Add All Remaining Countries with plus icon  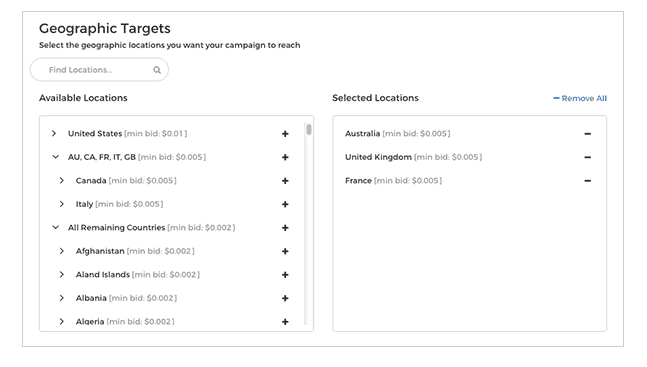pos(285,228)
